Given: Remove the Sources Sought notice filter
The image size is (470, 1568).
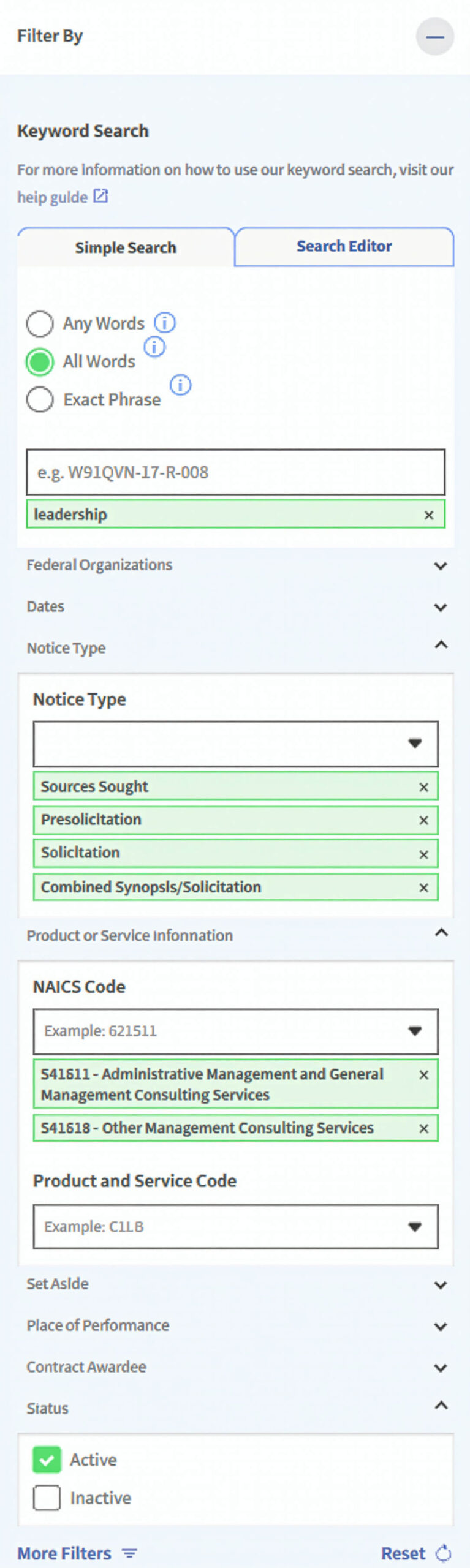Looking at the screenshot, I should click(423, 787).
